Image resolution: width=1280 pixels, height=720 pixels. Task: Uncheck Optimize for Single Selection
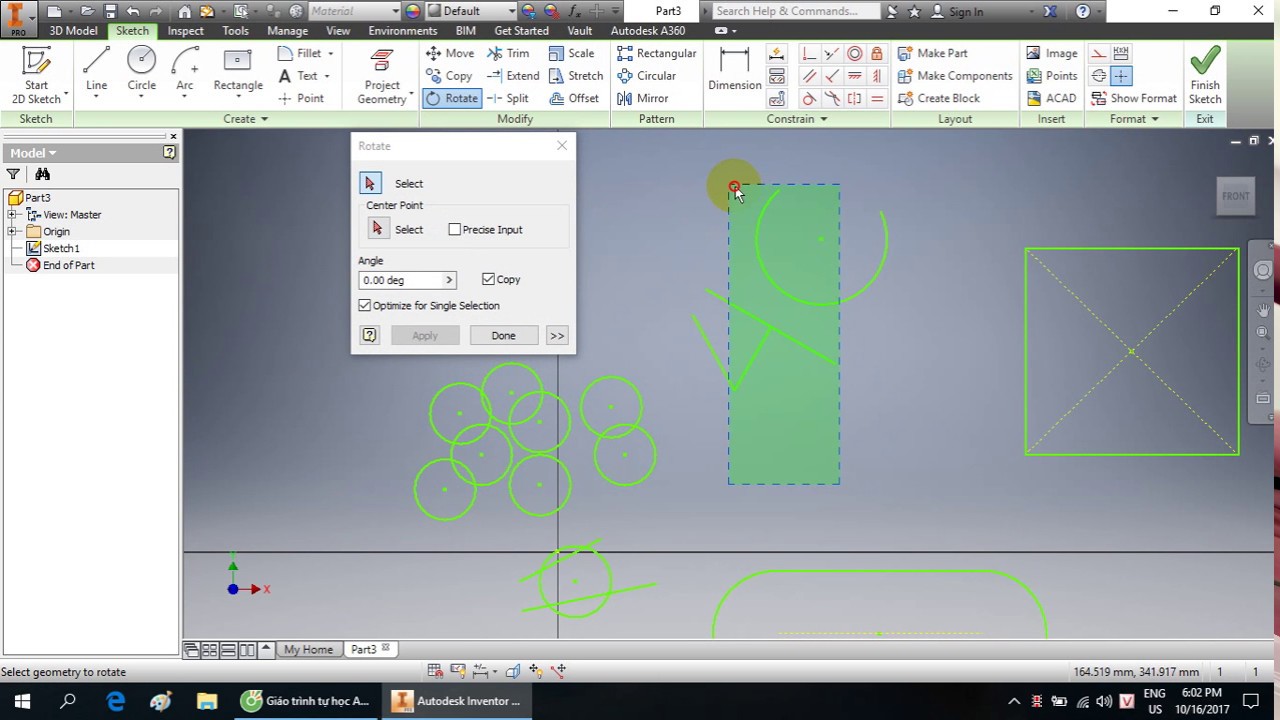coord(365,306)
